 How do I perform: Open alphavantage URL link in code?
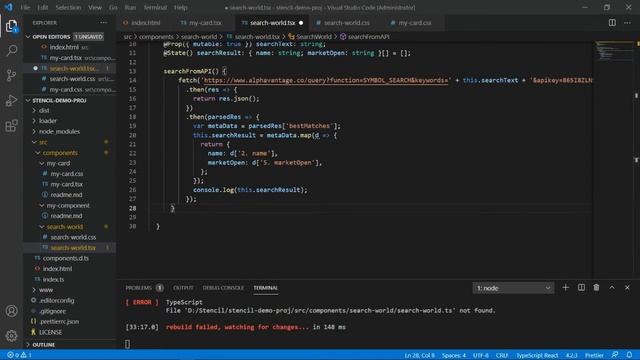pyautogui.click(x=325, y=80)
